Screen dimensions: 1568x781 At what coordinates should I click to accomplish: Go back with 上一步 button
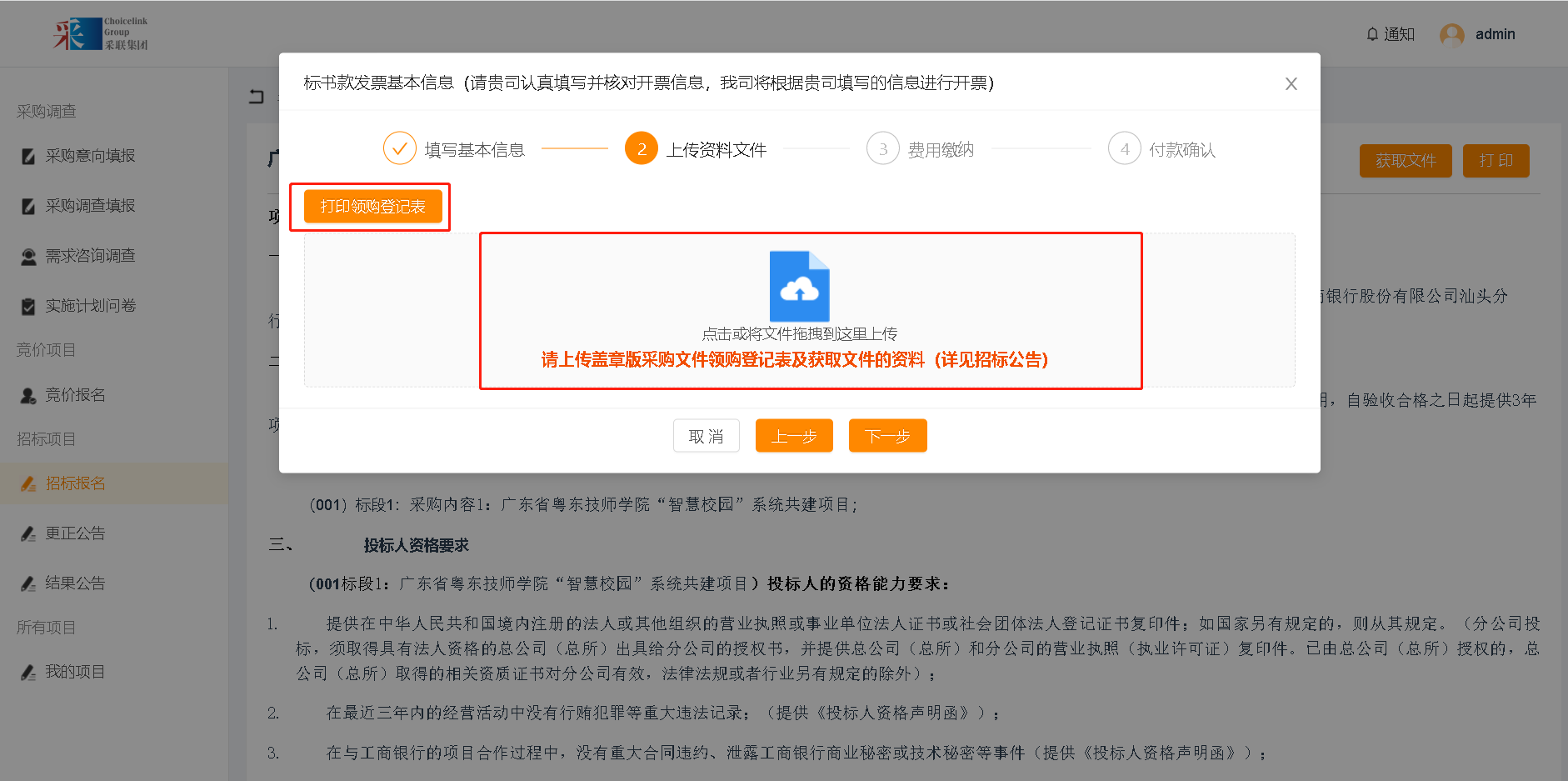(793, 436)
